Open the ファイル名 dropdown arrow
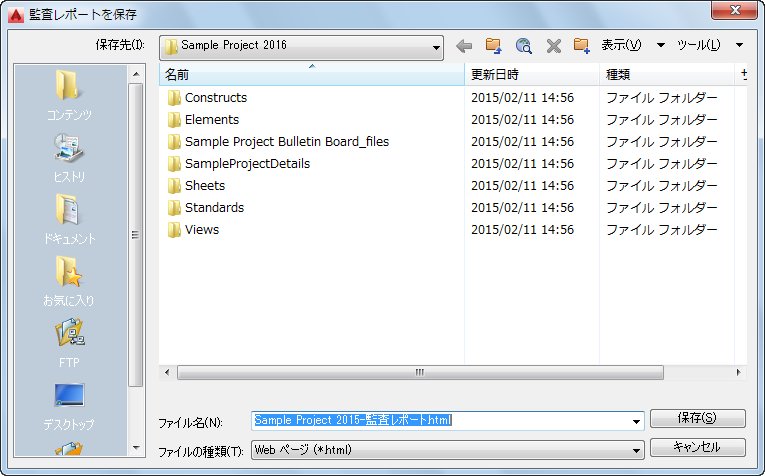Screen dimensions: 765x476 click(636, 421)
